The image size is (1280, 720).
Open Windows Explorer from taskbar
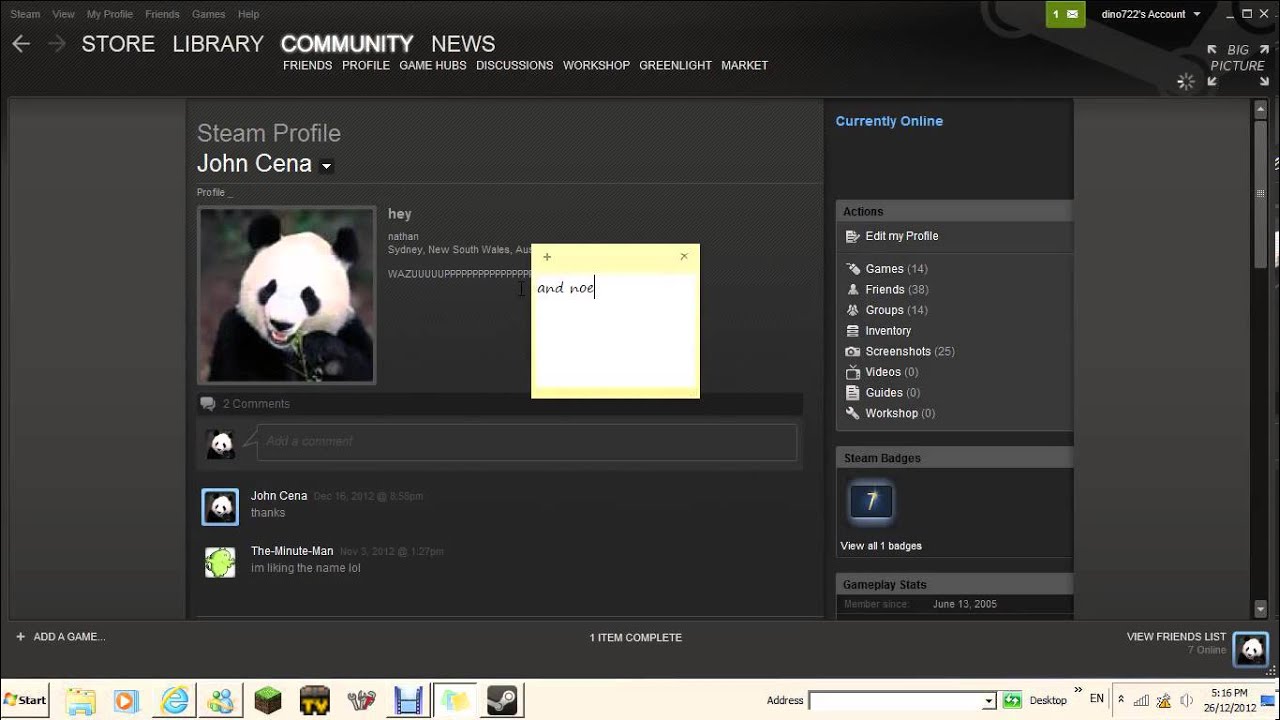(81, 700)
